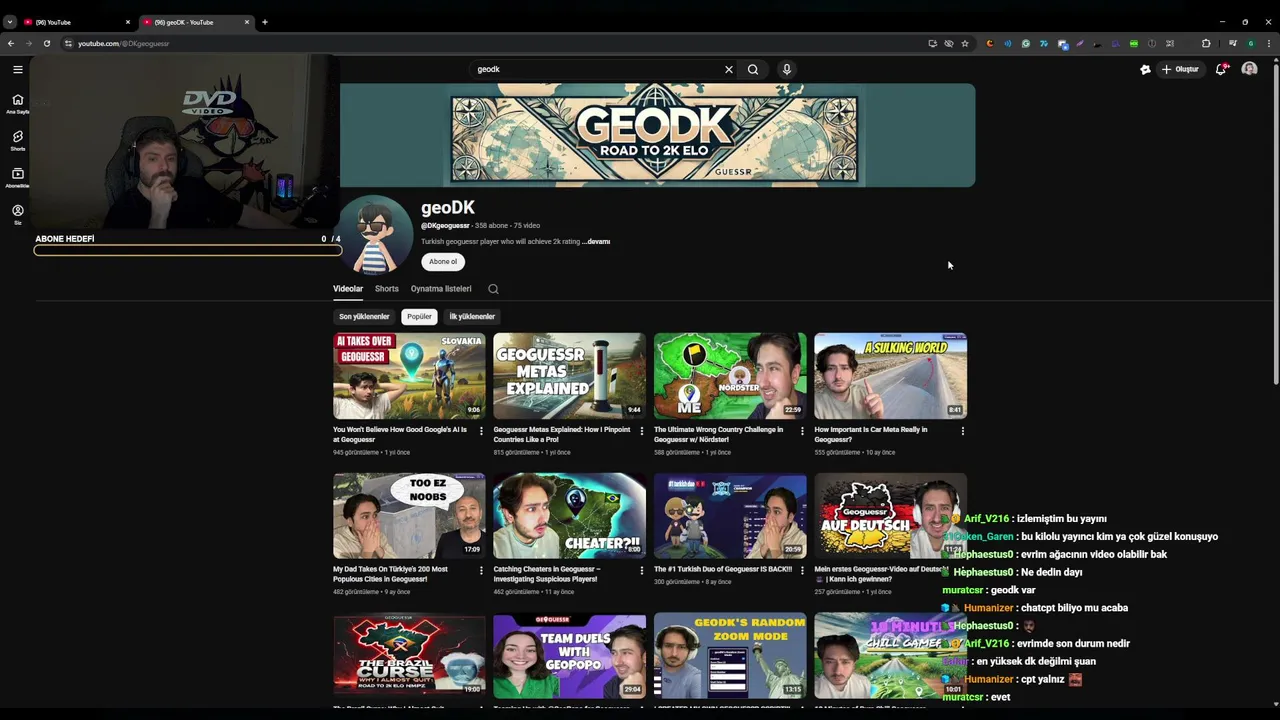This screenshot has width=1280, height=720.
Task: Switch to the channel Shorts tab
Action: click(x=387, y=289)
